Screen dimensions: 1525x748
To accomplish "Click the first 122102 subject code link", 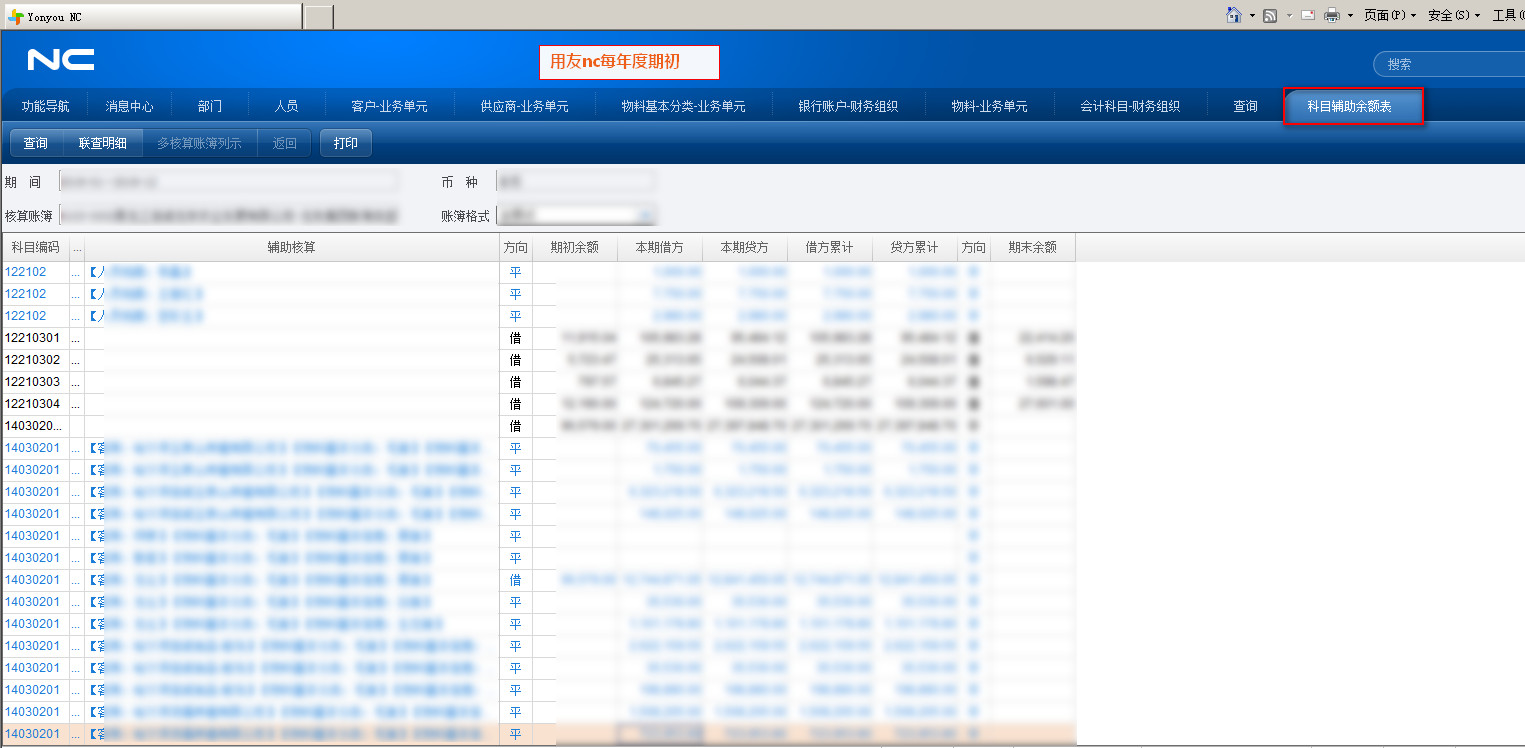I will (26, 272).
